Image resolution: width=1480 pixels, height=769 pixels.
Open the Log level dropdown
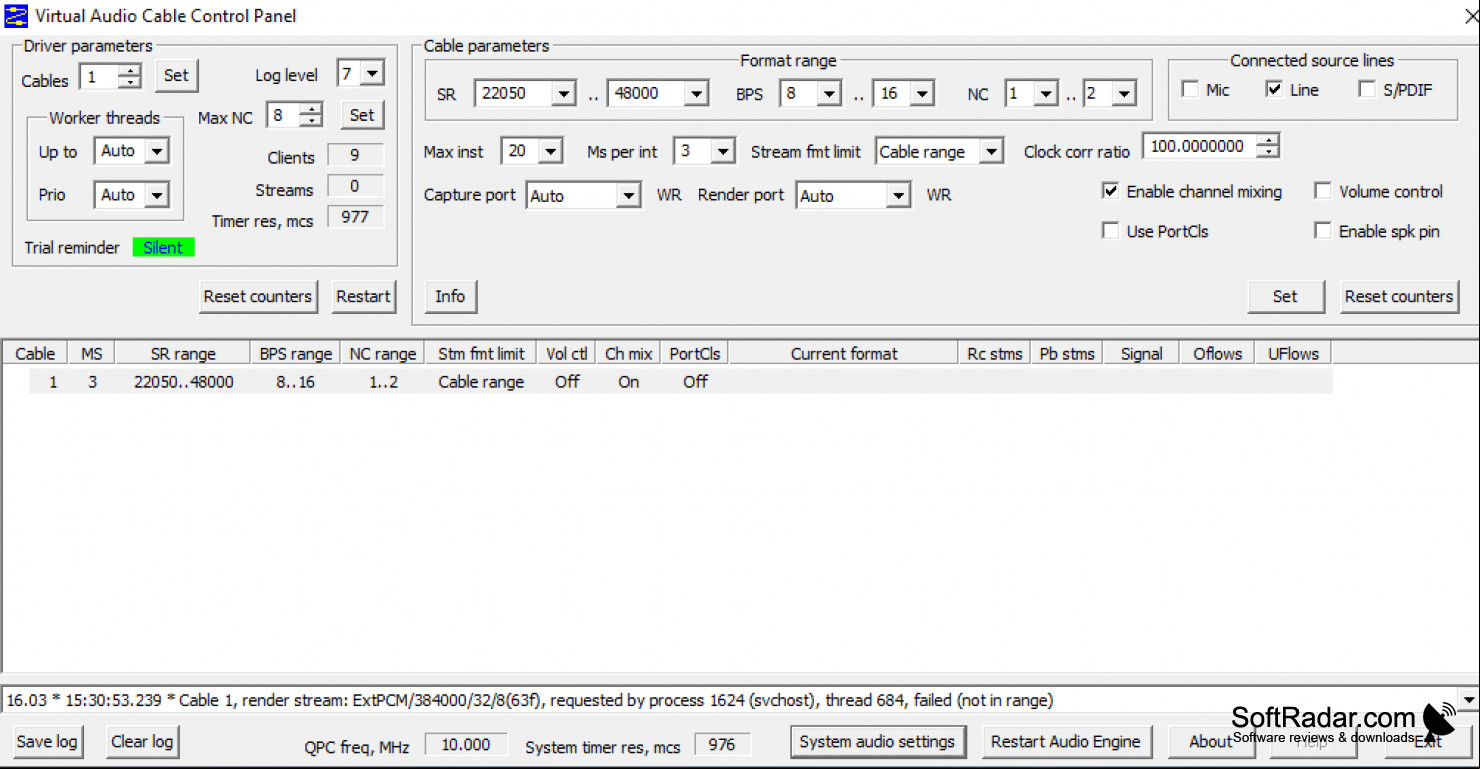372,74
